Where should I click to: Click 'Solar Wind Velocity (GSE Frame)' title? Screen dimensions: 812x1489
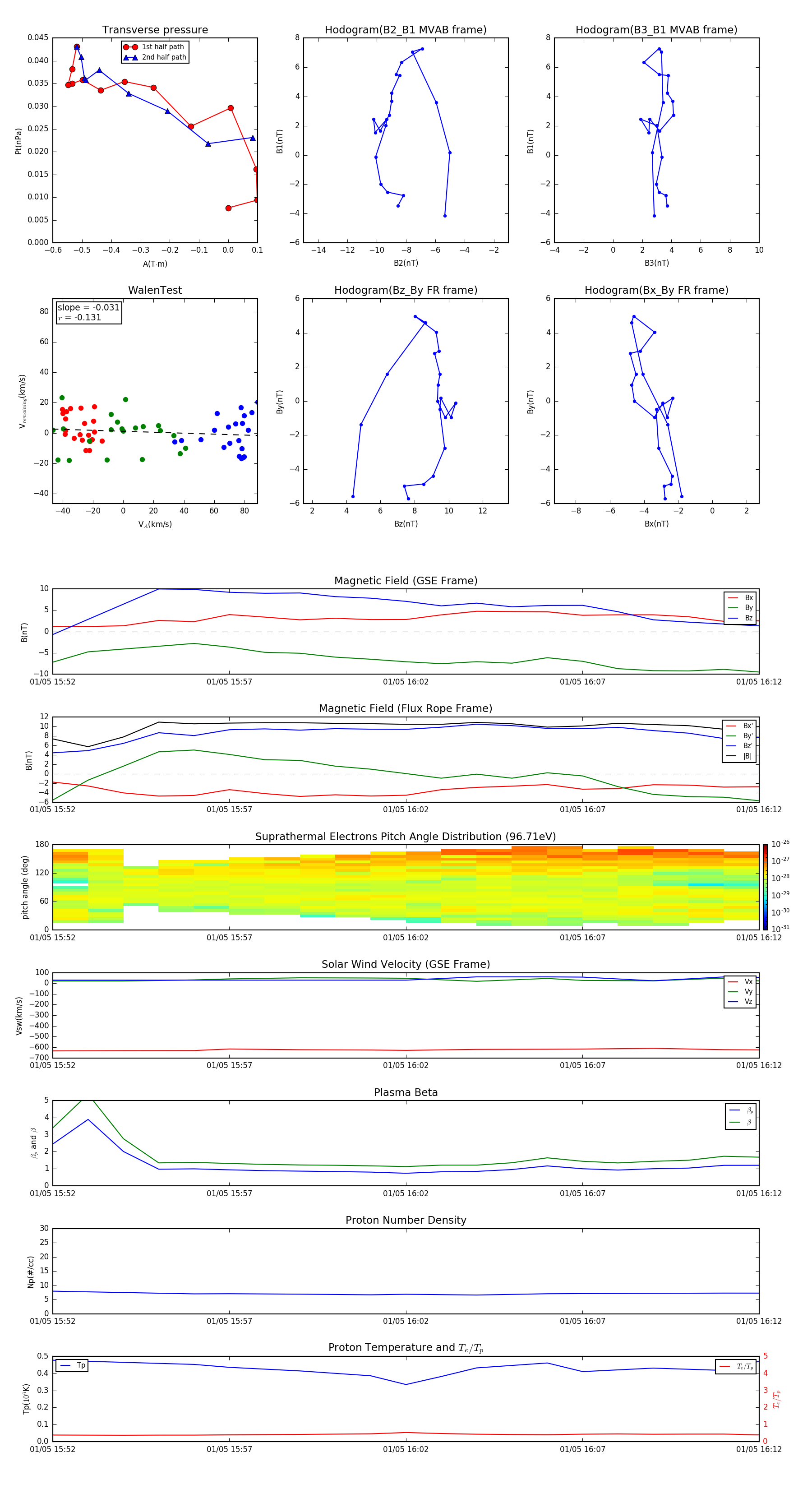406,964
